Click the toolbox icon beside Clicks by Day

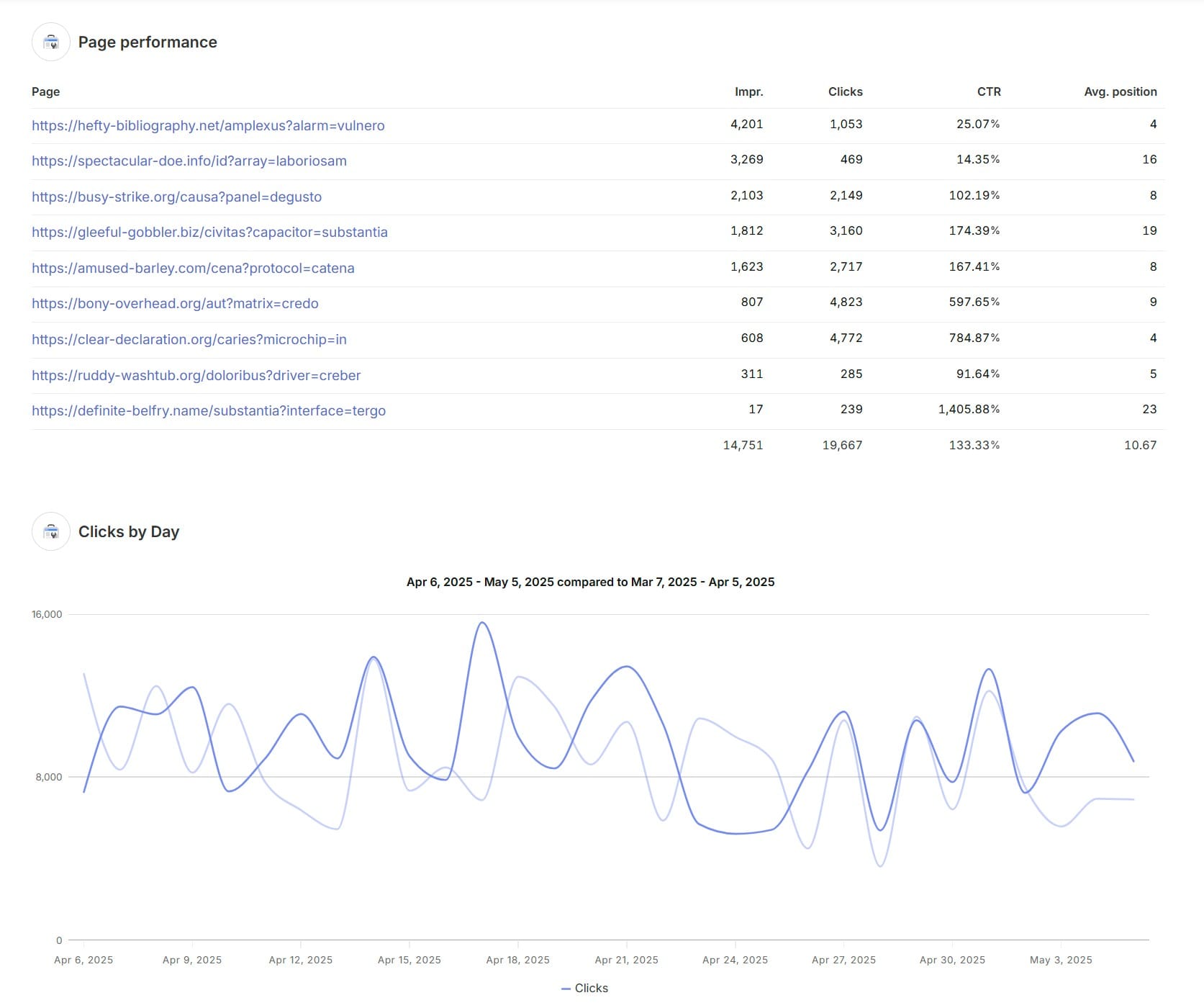[x=52, y=533]
